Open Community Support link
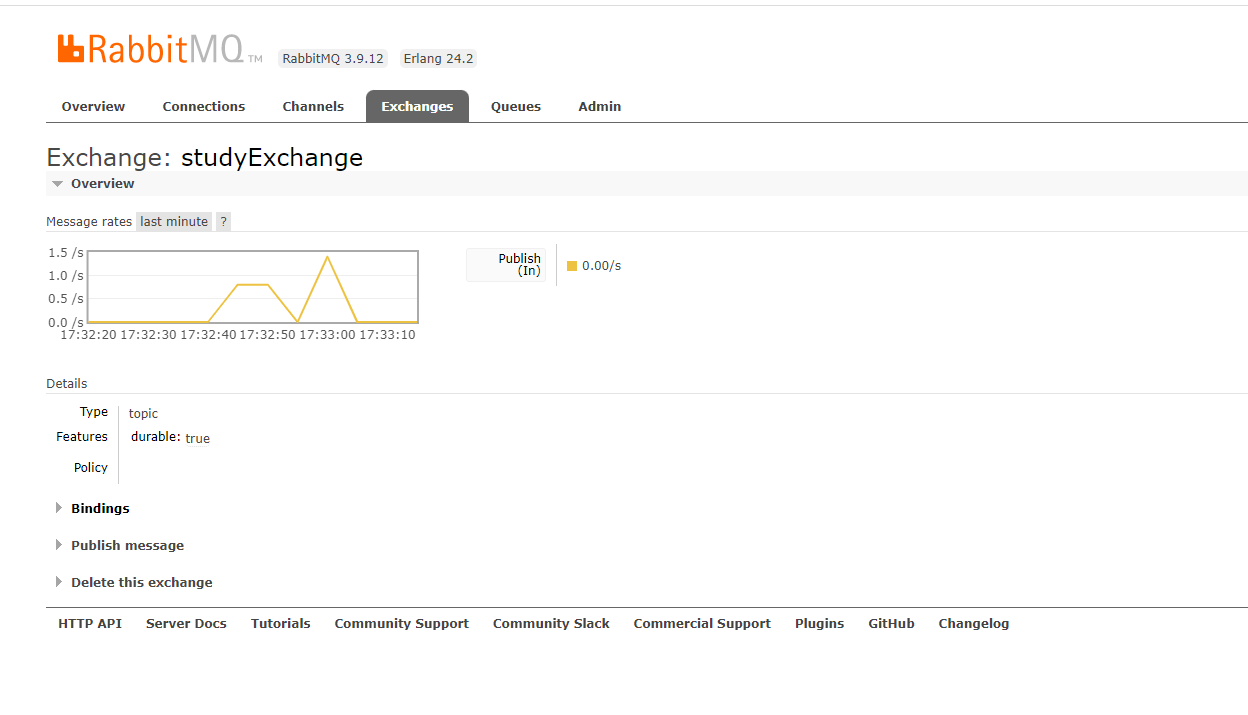This screenshot has height=715, width=1248. tap(401, 623)
